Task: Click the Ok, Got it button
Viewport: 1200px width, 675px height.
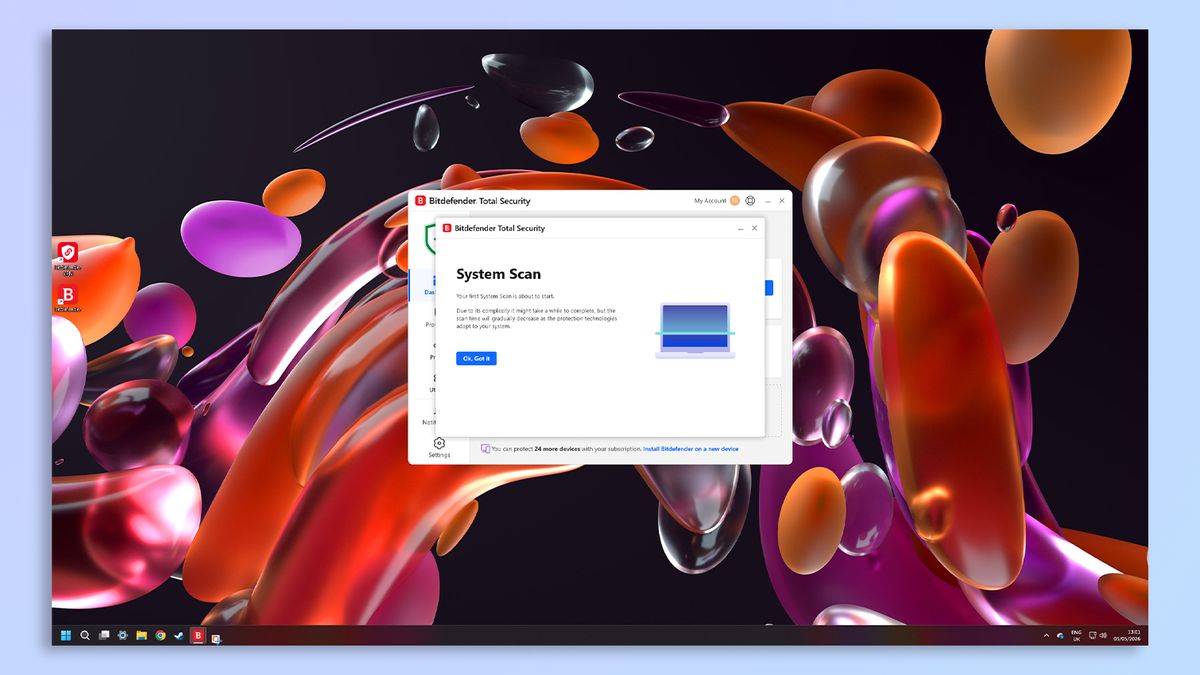Action: click(x=476, y=358)
